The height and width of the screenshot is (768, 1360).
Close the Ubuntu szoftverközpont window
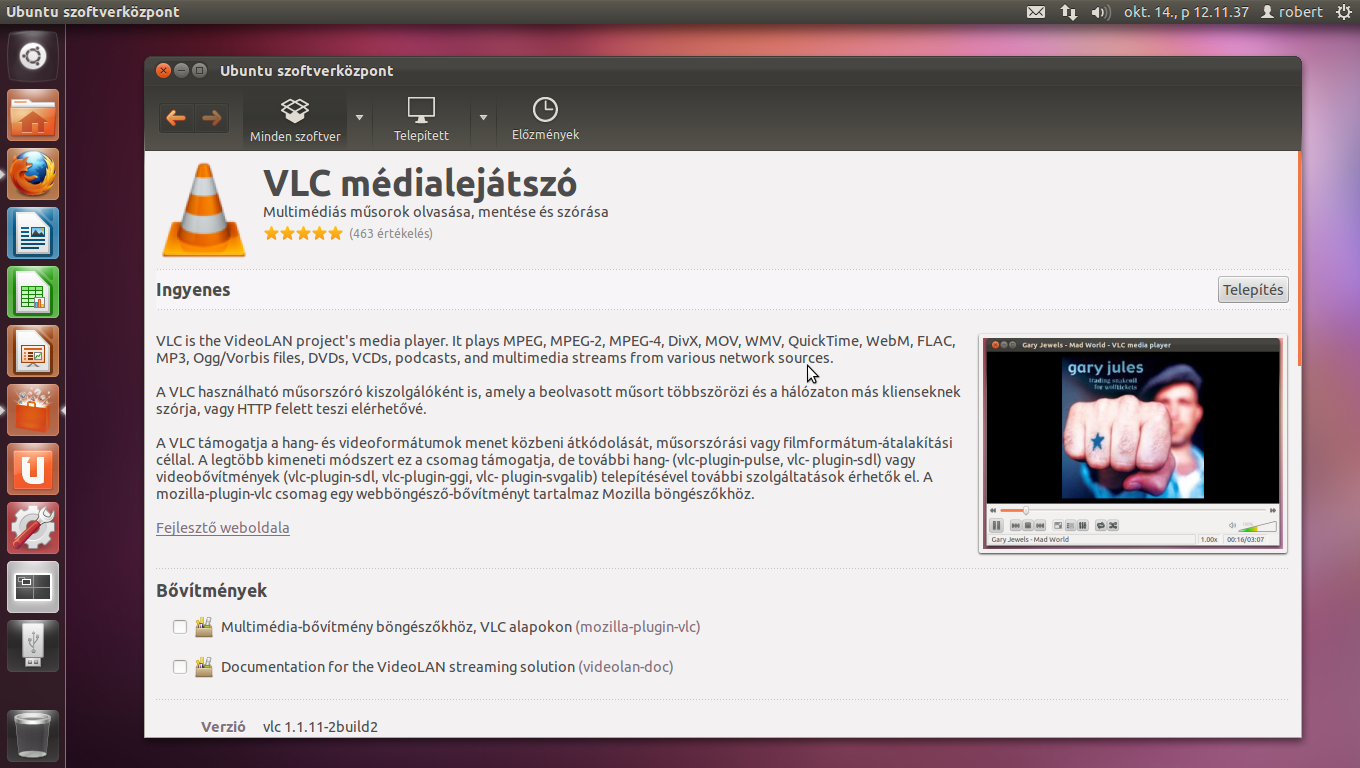tap(163, 70)
